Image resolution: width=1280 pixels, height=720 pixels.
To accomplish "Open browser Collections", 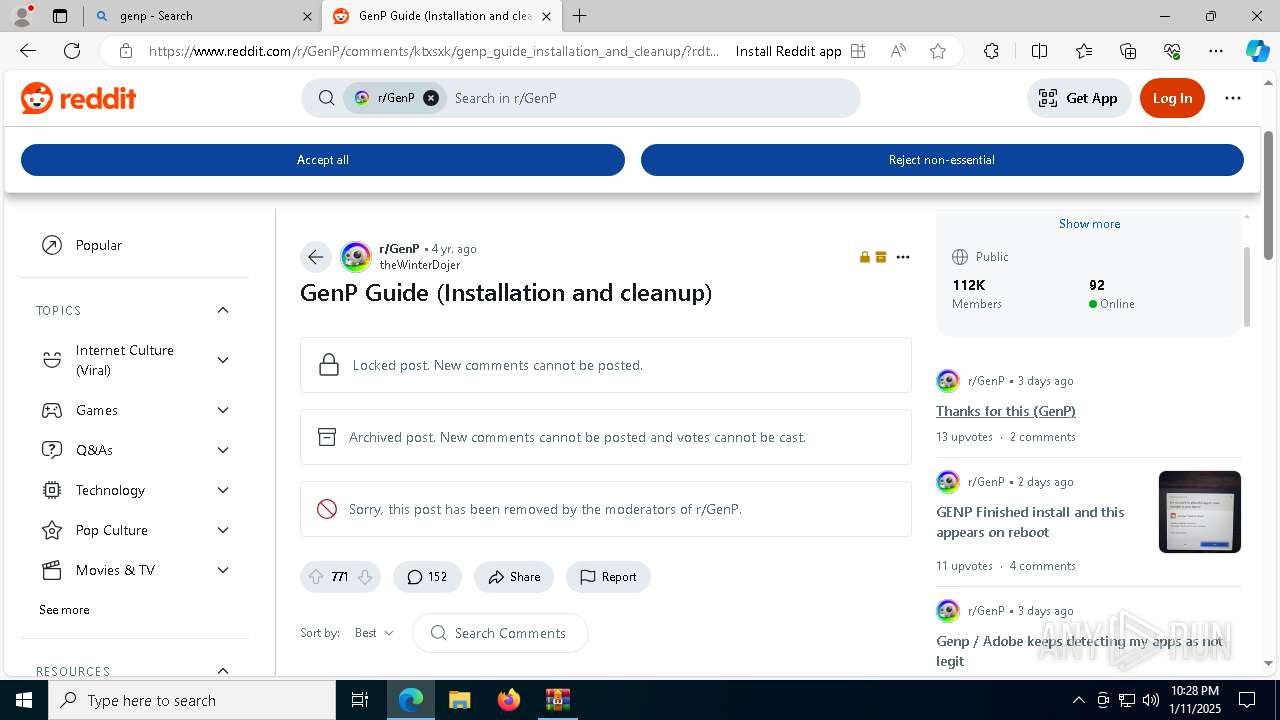I will click(1128, 51).
